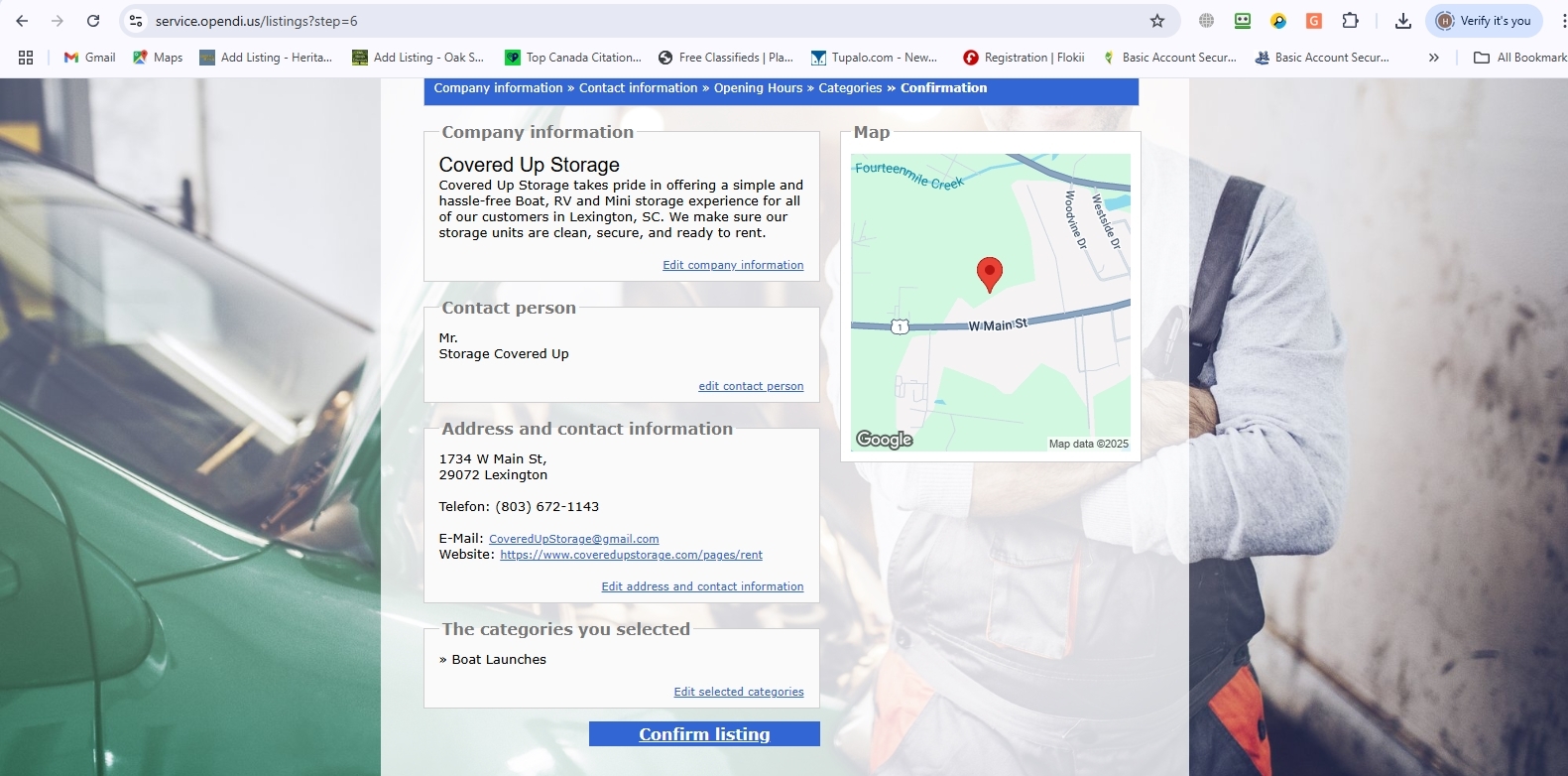Go to Contact information step
Image resolution: width=1568 pixels, height=776 pixels.
pyautogui.click(x=638, y=88)
